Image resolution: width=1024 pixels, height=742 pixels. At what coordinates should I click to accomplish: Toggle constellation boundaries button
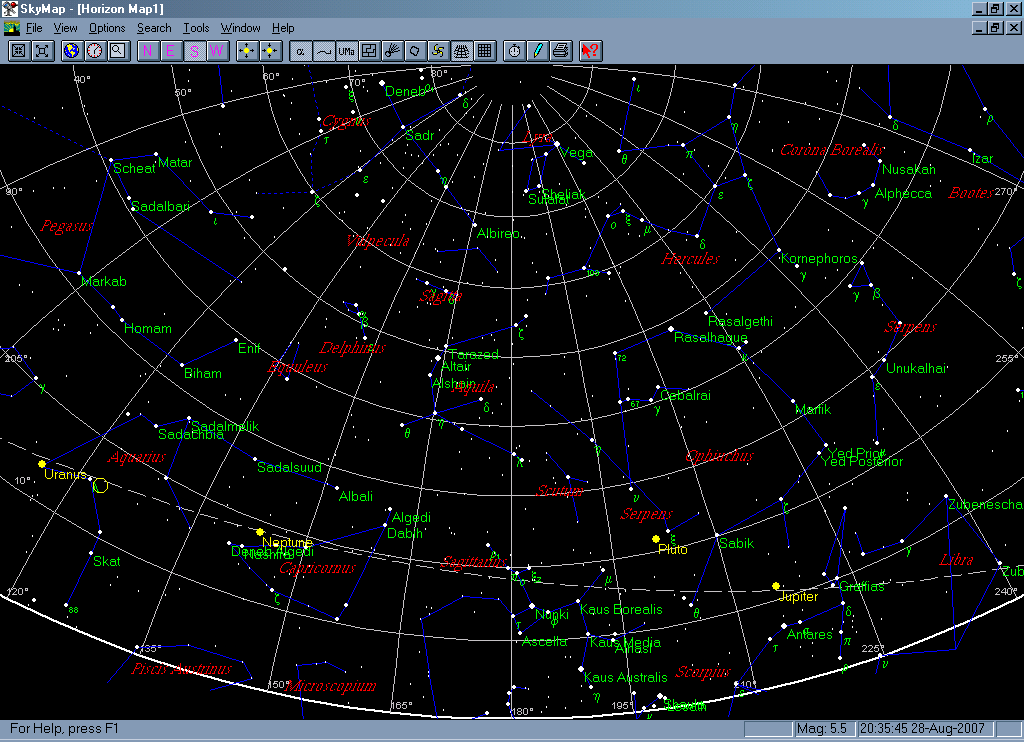pos(369,51)
